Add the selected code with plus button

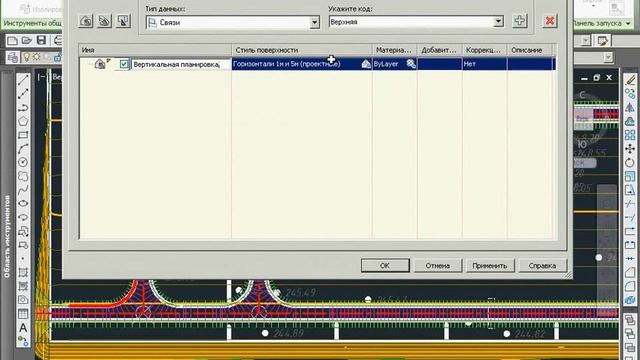tap(520, 21)
